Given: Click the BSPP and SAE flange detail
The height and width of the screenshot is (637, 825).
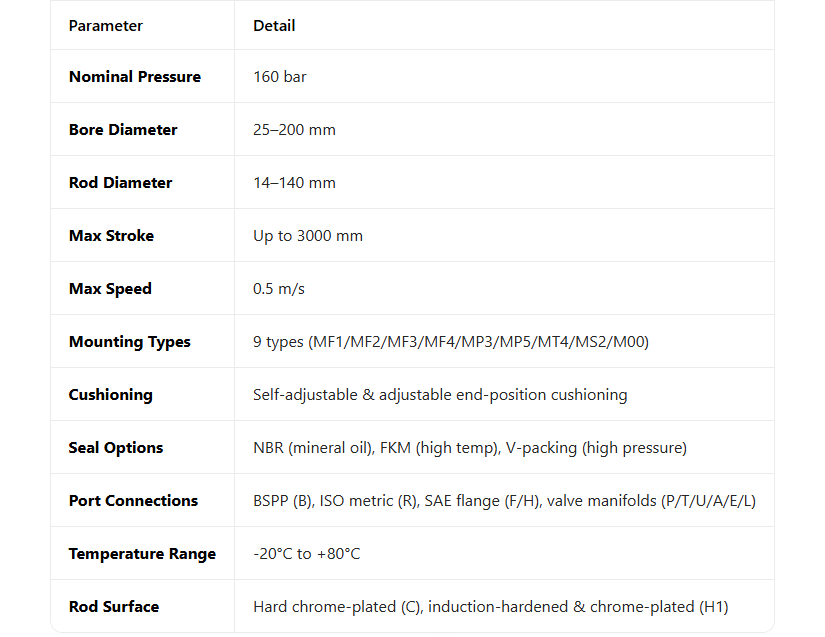Looking at the screenshot, I should 504,501.
